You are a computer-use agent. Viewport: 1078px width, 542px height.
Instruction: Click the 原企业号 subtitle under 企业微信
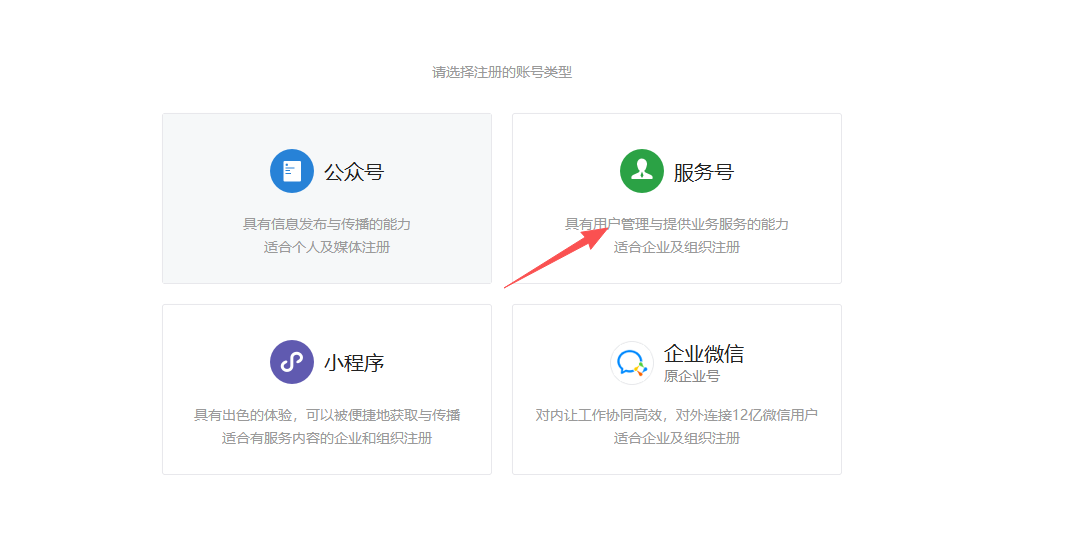point(692,376)
